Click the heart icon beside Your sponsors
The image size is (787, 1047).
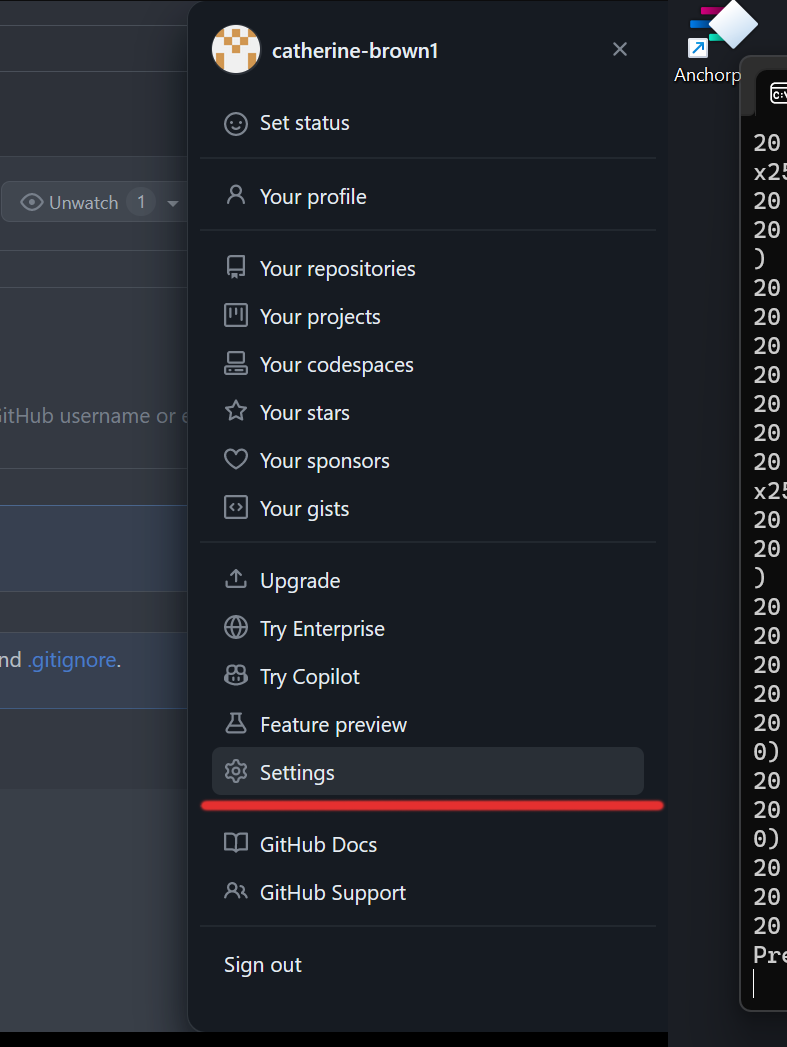pyautogui.click(x=236, y=460)
